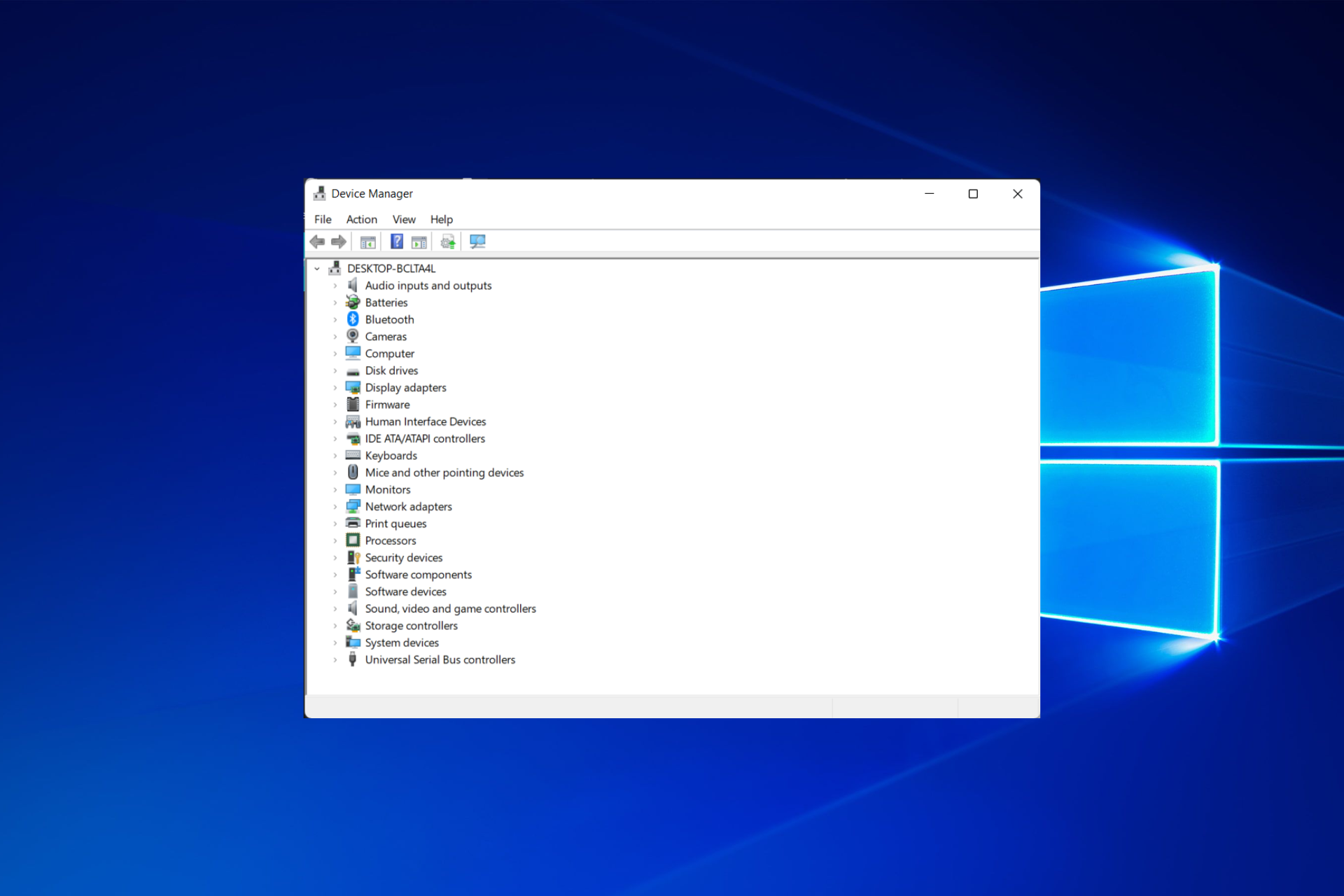The width and height of the screenshot is (1344, 896).
Task: Select the Disk drives row label
Action: pos(391,370)
